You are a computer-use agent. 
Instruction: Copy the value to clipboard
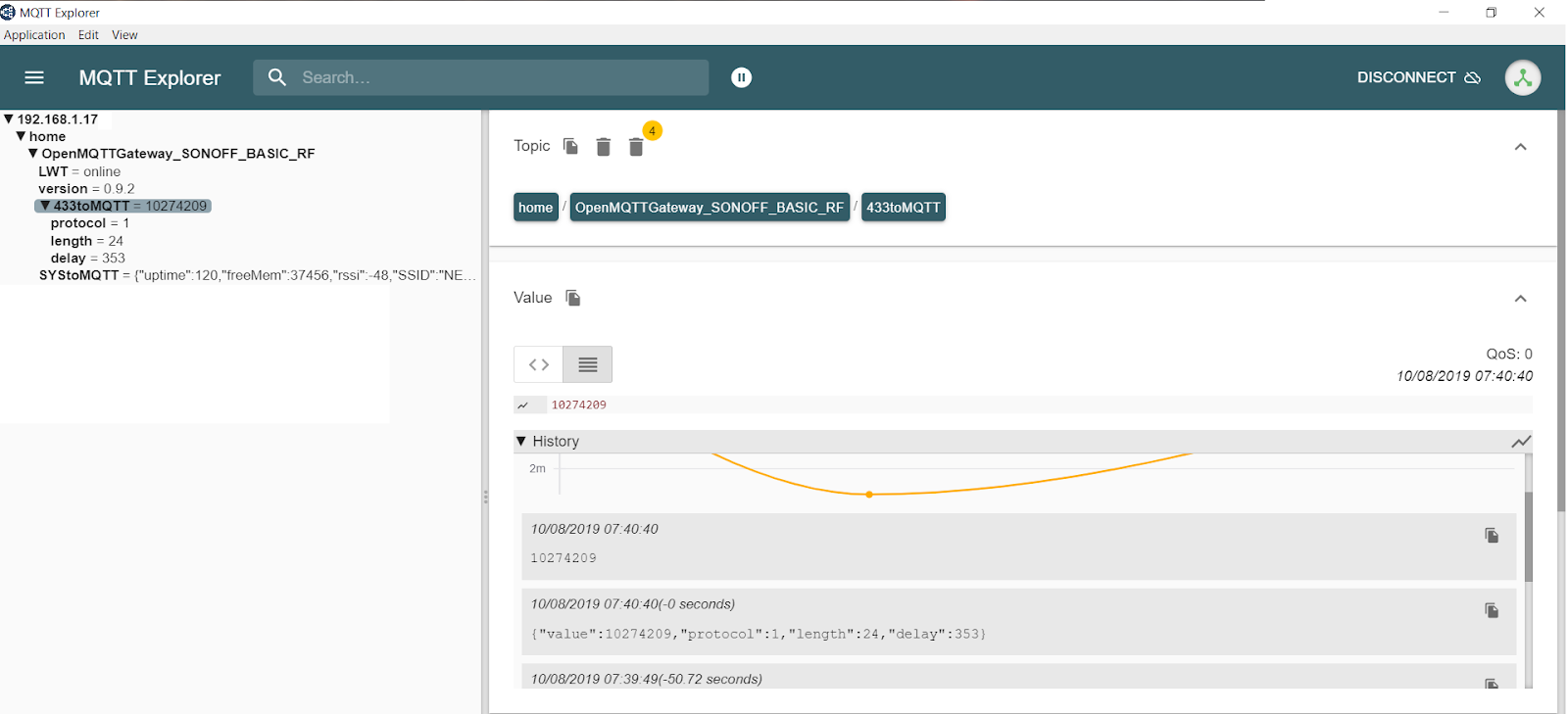pyautogui.click(x=573, y=298)
